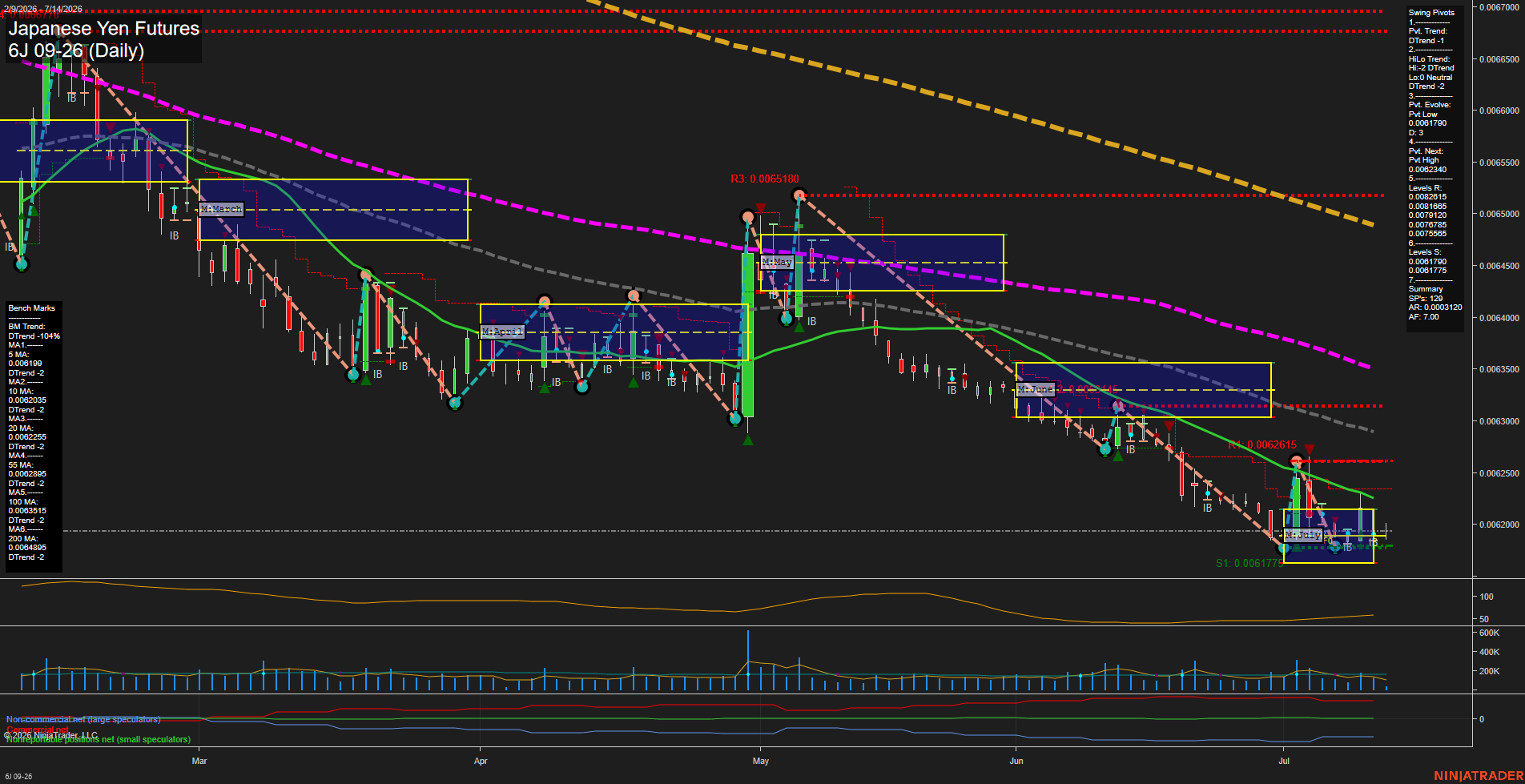Click the swing pivot high marker at R3 line
This screenshot has width=1525, height=784.
click(x=799, y=195)
